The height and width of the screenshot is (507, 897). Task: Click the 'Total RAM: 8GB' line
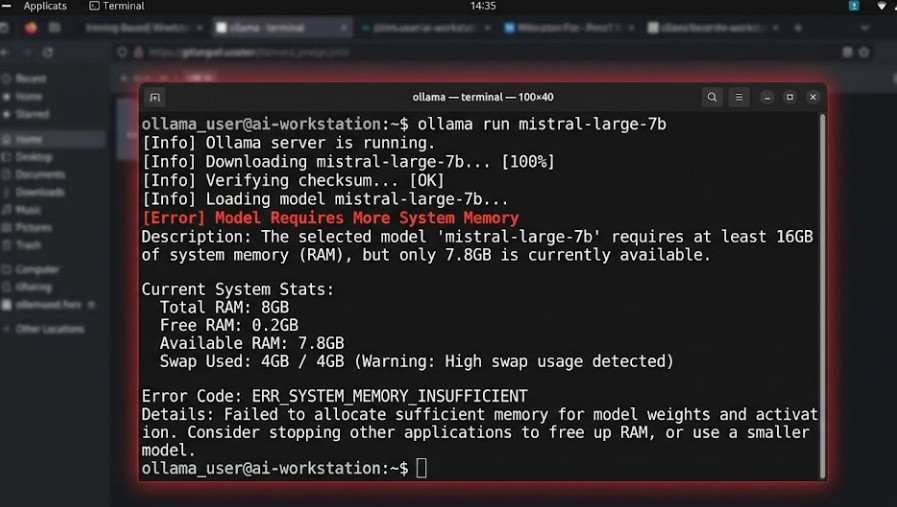224,307
